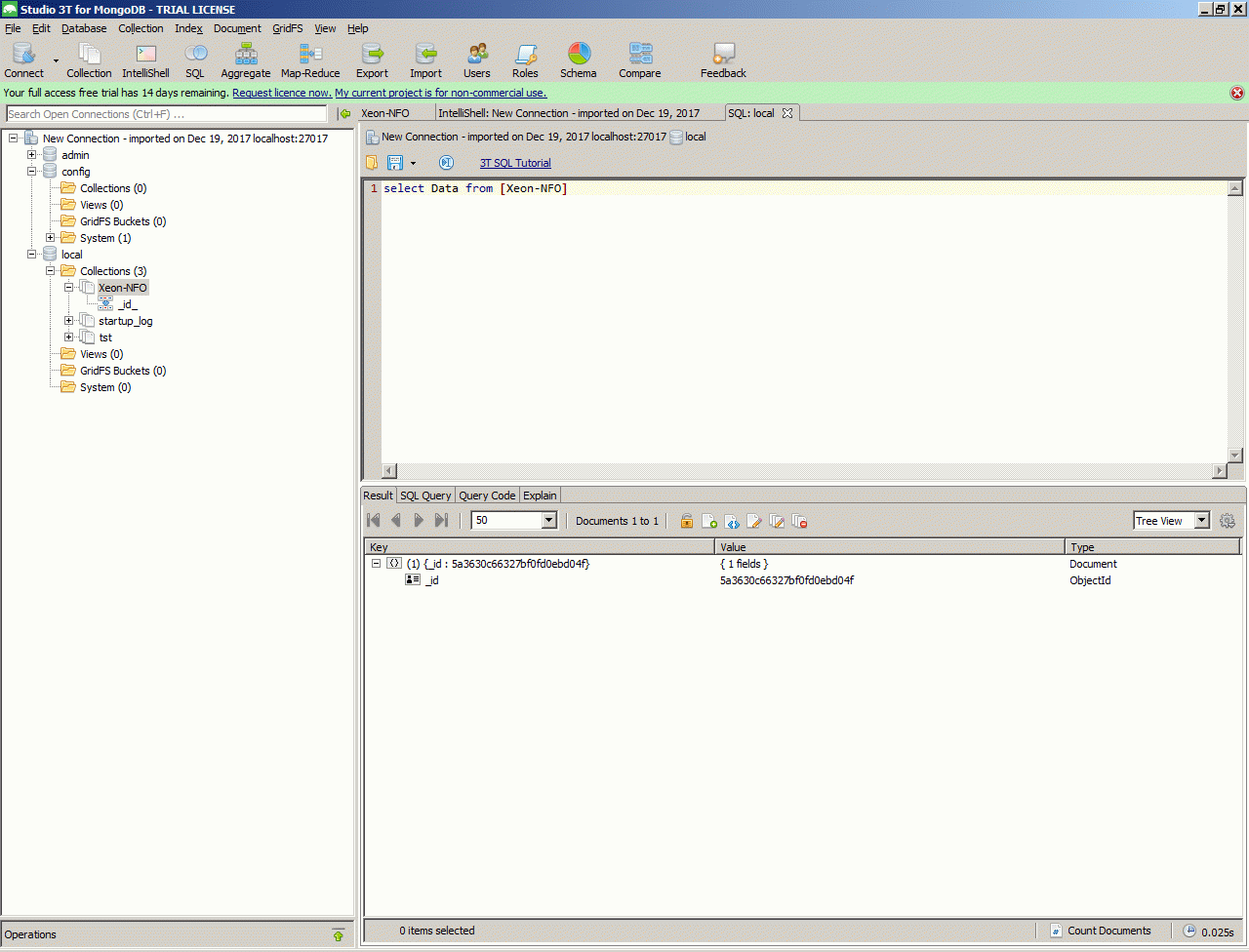The height and width of the screenshot is (952, 1249).
Task: Open the 3T SQL Tutorial link
Action: click(x=515, y=163)
